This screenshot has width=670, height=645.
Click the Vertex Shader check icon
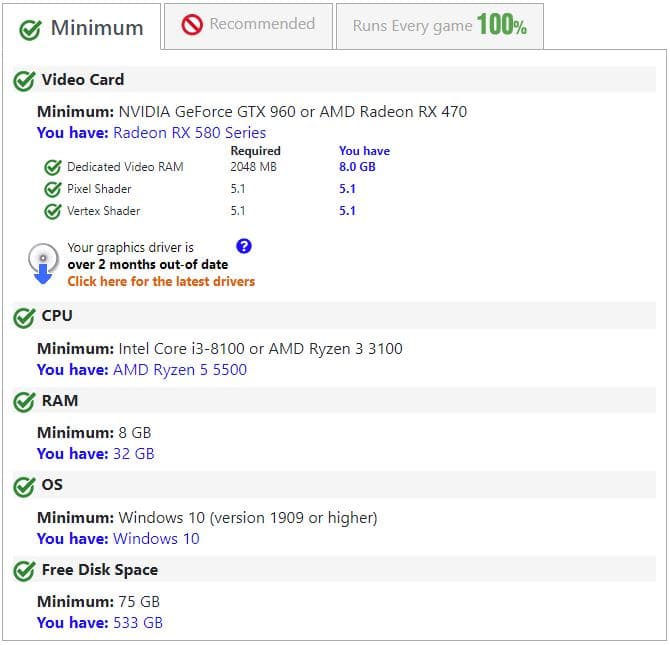[x=53, y=211]
